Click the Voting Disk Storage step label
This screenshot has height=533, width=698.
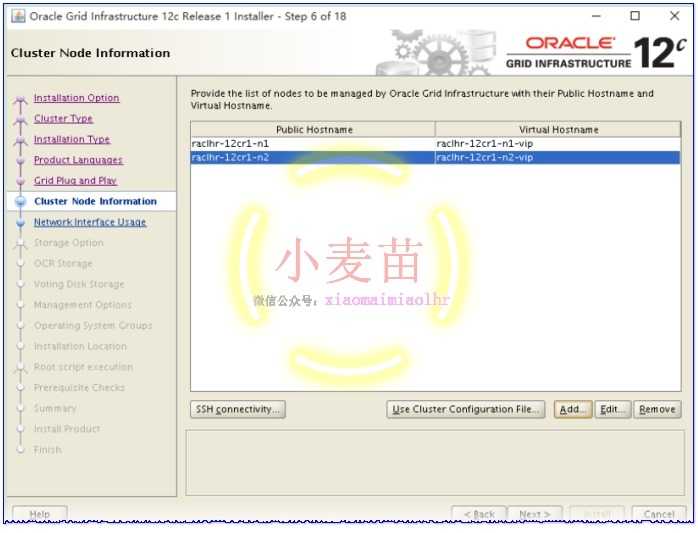coord(79,284)
